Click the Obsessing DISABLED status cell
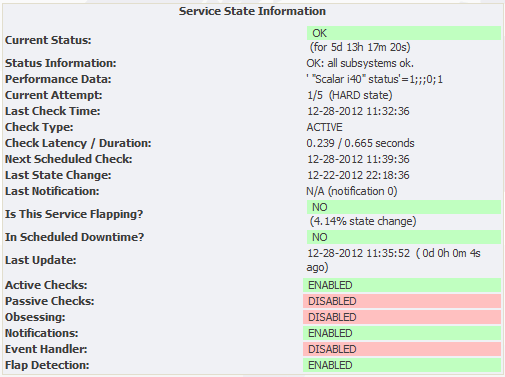 [x=402, y=317]
